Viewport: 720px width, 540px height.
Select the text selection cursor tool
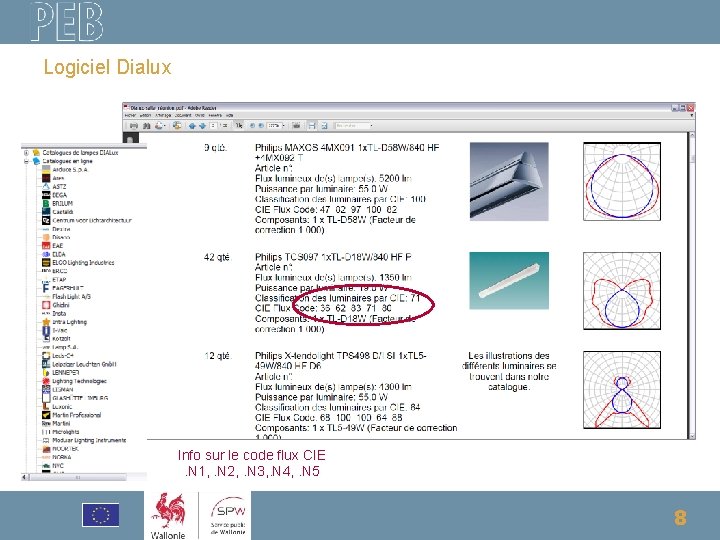(x=239, y=125)
